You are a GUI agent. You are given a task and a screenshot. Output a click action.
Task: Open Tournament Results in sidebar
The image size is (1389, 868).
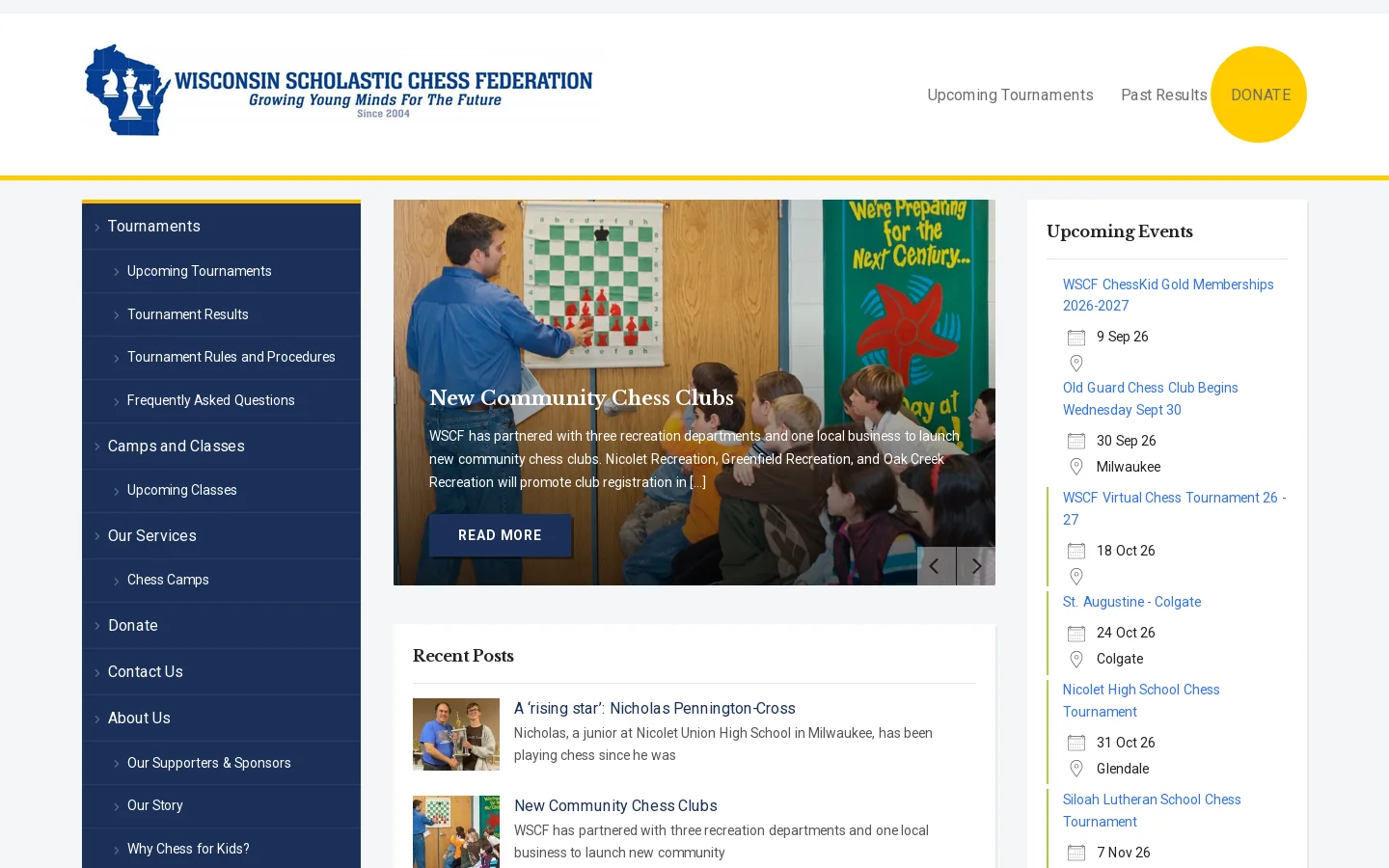pos(221,315)
